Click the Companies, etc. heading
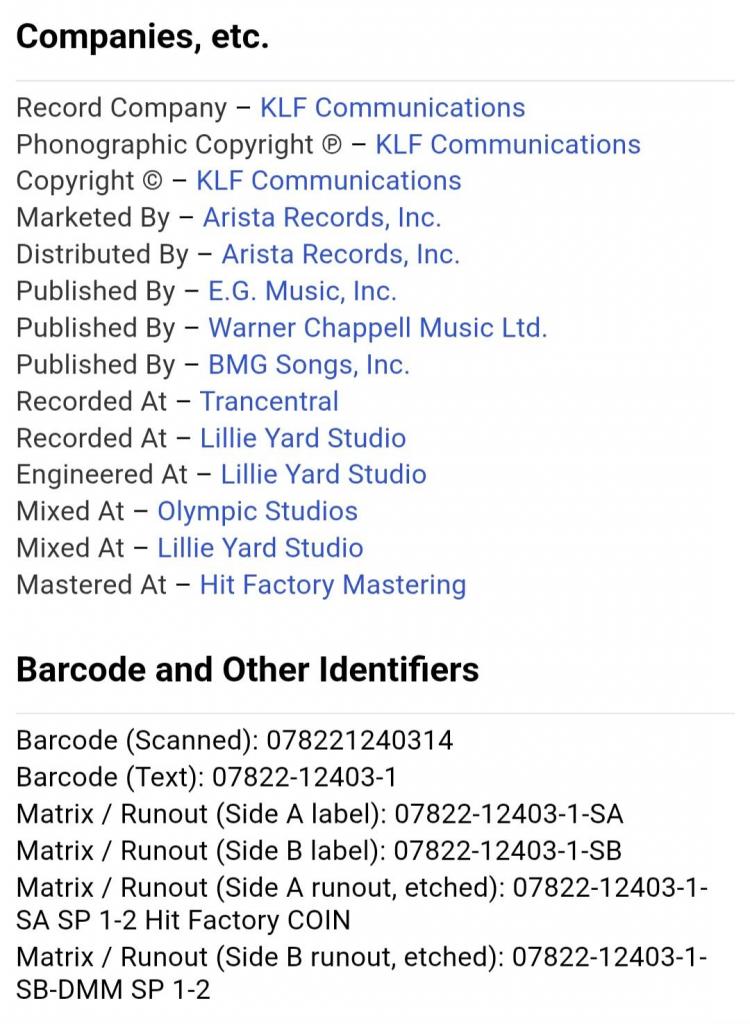This screenshot has height=1024, width=750. pyautogui.click(x=142, y=37)
